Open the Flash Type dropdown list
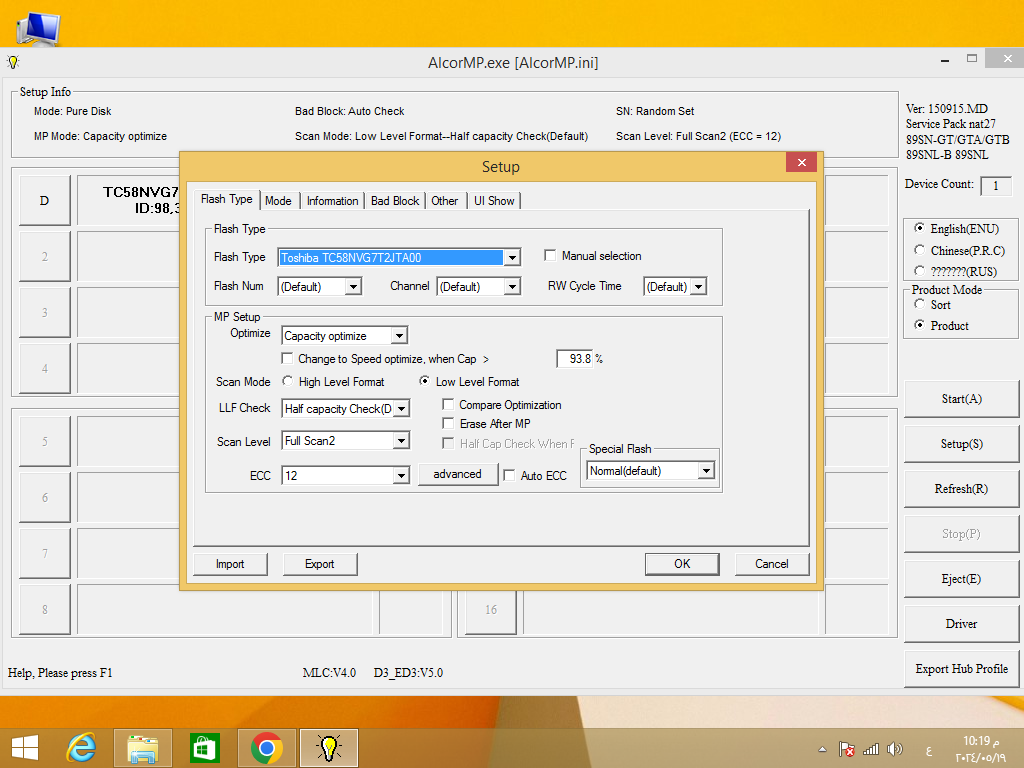This screenshot has height=768, width=1024. tap(513, 258)
